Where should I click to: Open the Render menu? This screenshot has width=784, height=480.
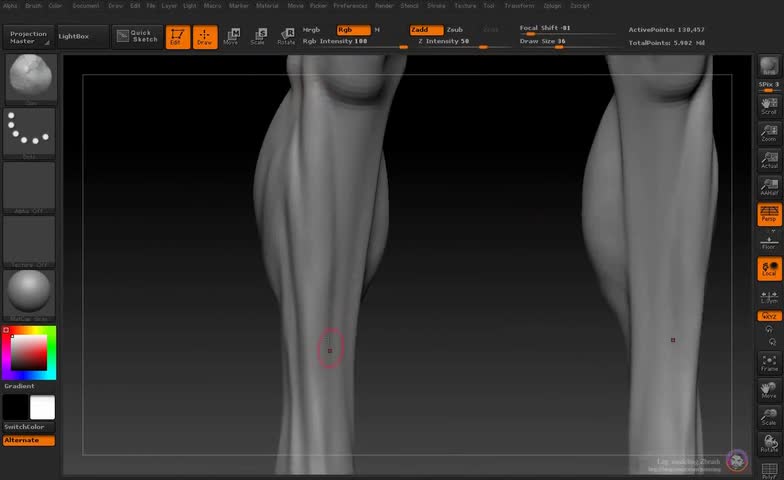coord(384,6)
